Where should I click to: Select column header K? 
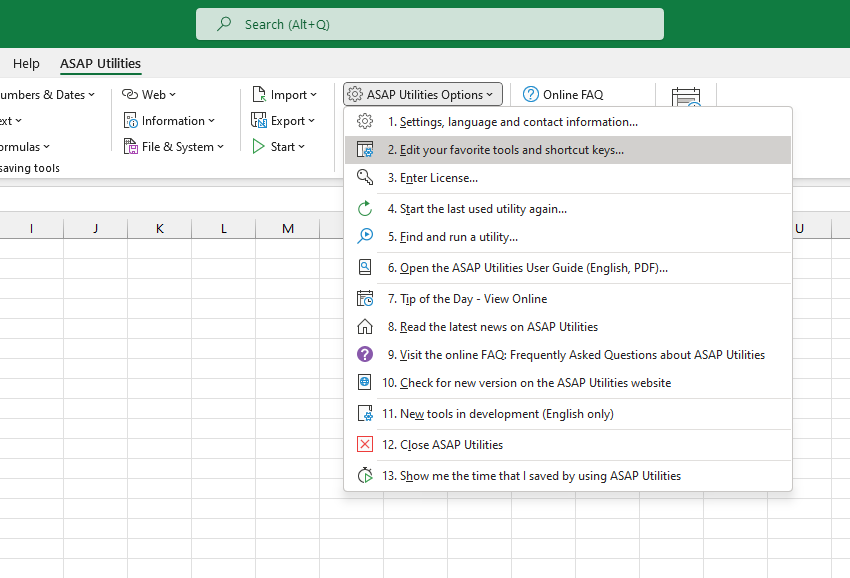coord(159,228)
